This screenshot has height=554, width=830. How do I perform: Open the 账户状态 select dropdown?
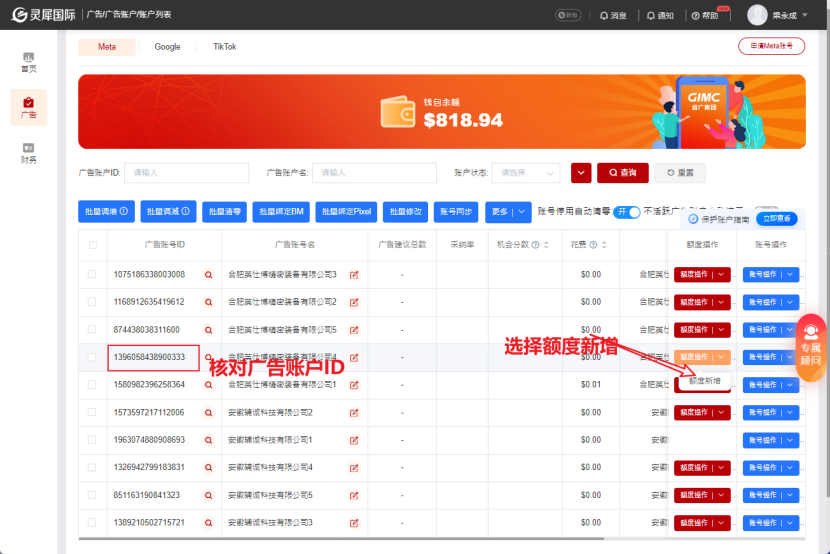[526, 172]
